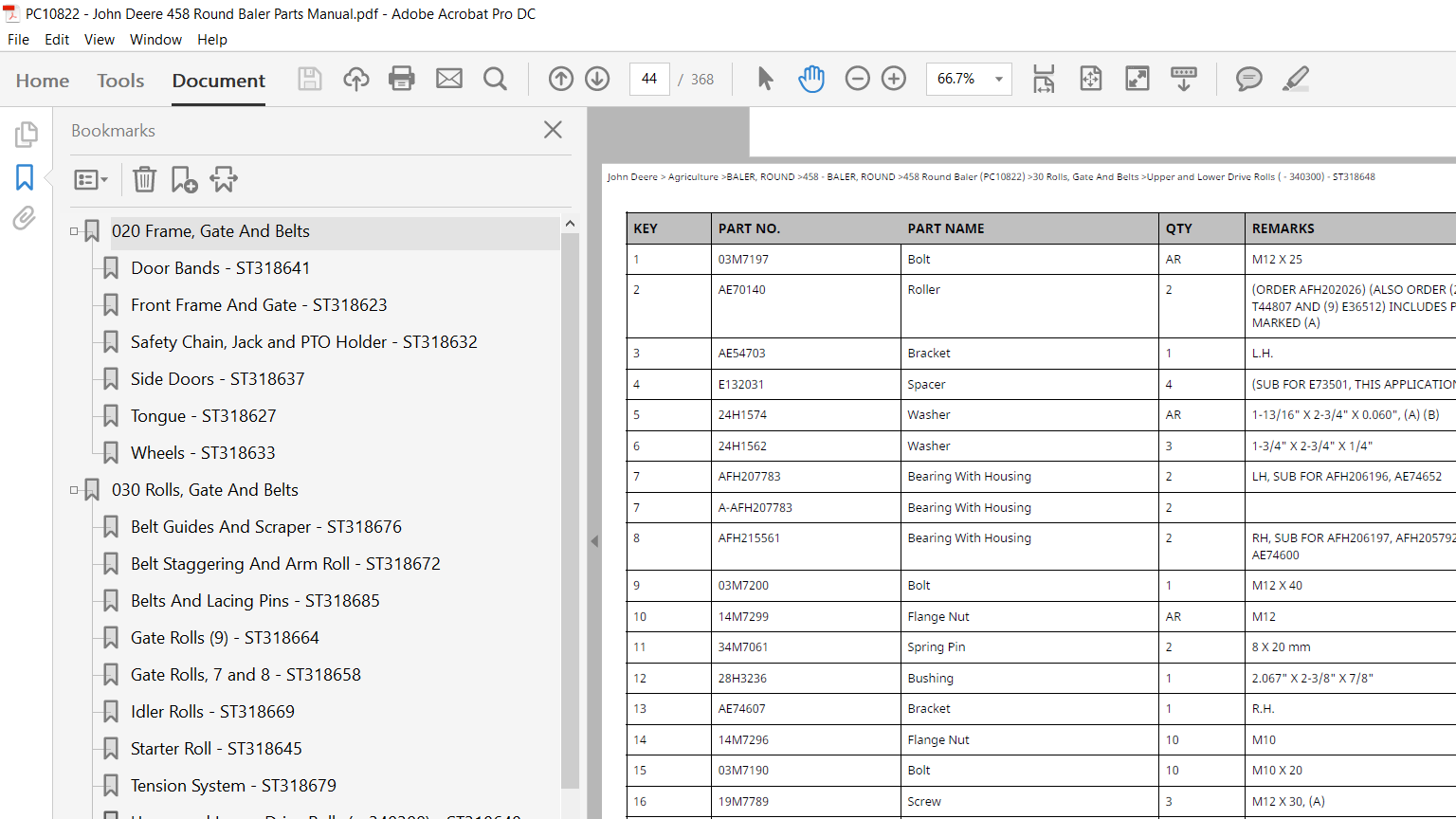Open bookmark Door Bands - ST318641

tap(221, 268)
